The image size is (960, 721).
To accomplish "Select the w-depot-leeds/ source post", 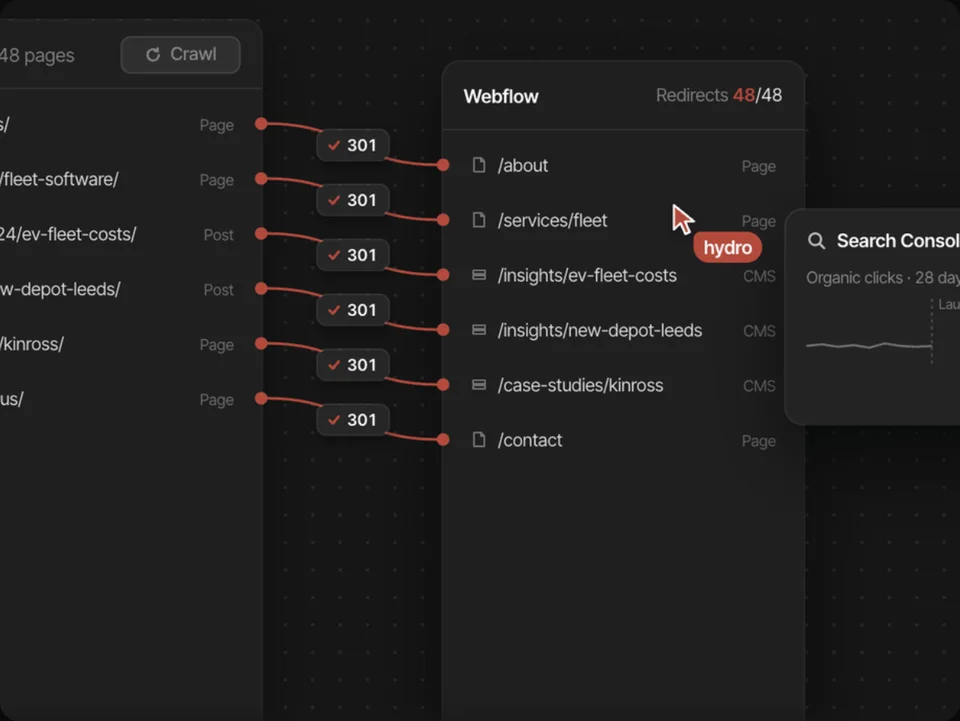I will (130, 289).
